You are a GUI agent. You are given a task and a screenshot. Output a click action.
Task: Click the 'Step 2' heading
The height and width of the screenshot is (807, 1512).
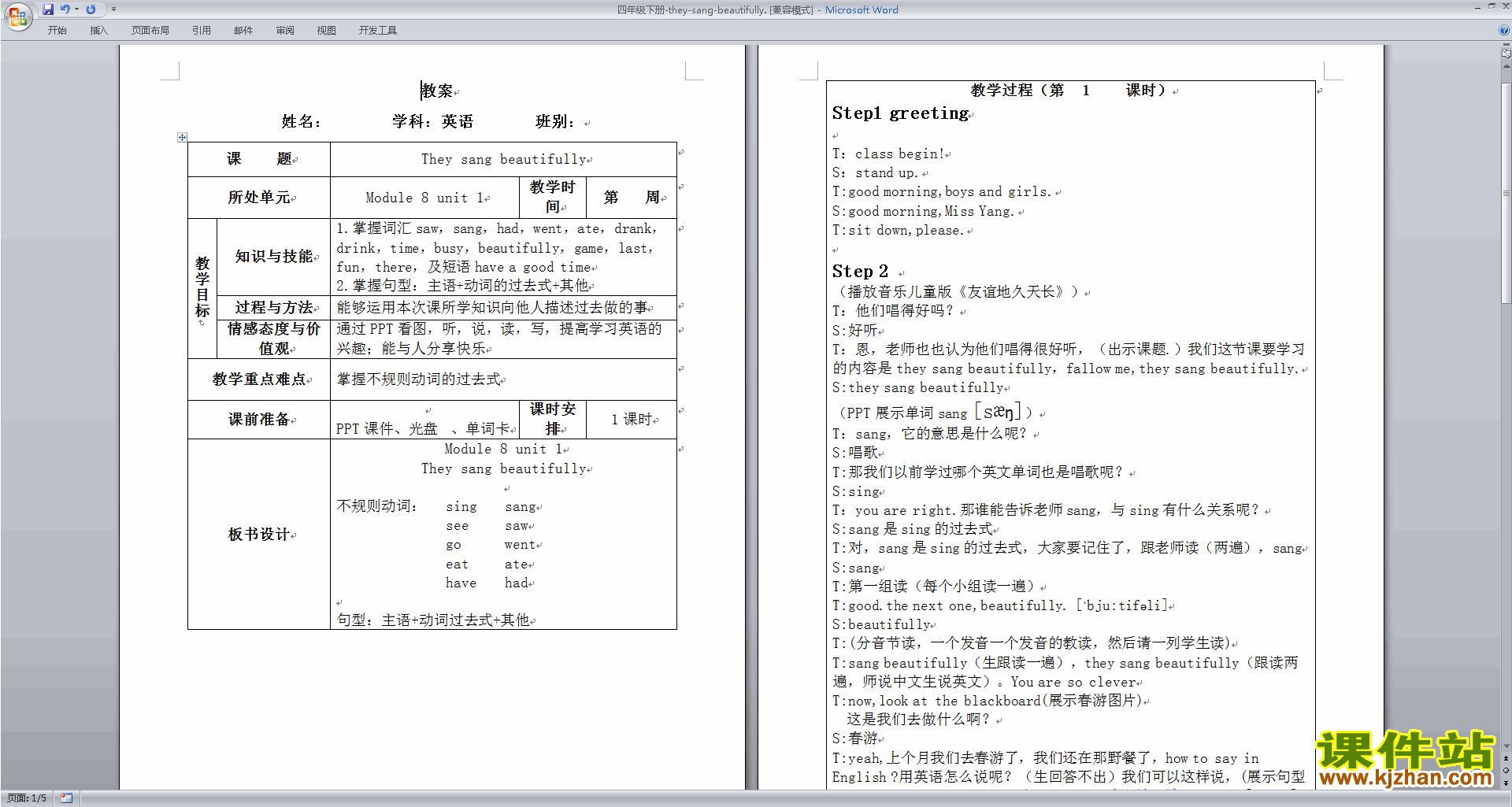point(860,272)
